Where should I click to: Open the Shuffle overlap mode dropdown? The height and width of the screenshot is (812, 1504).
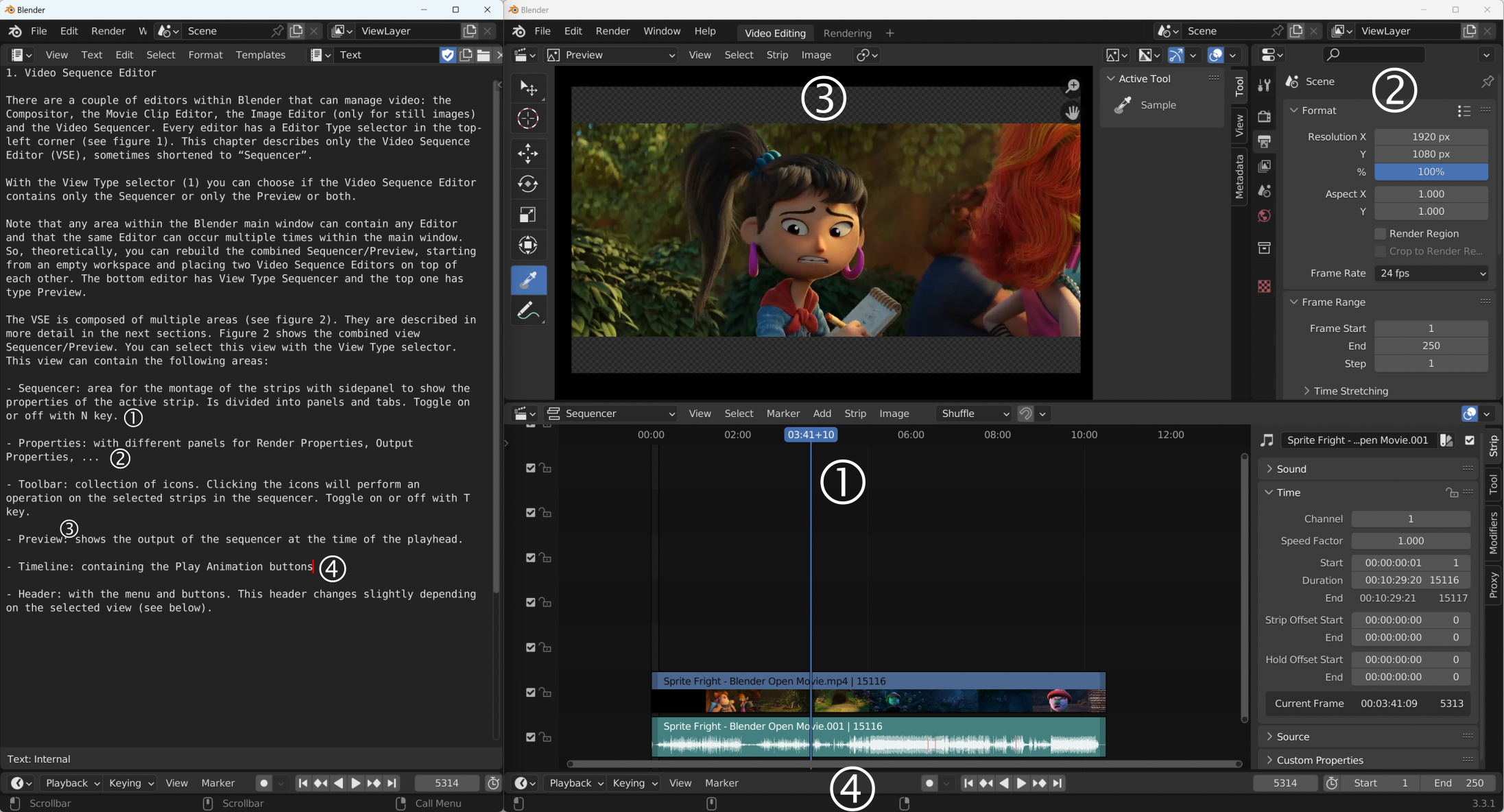tap(974, 414)
